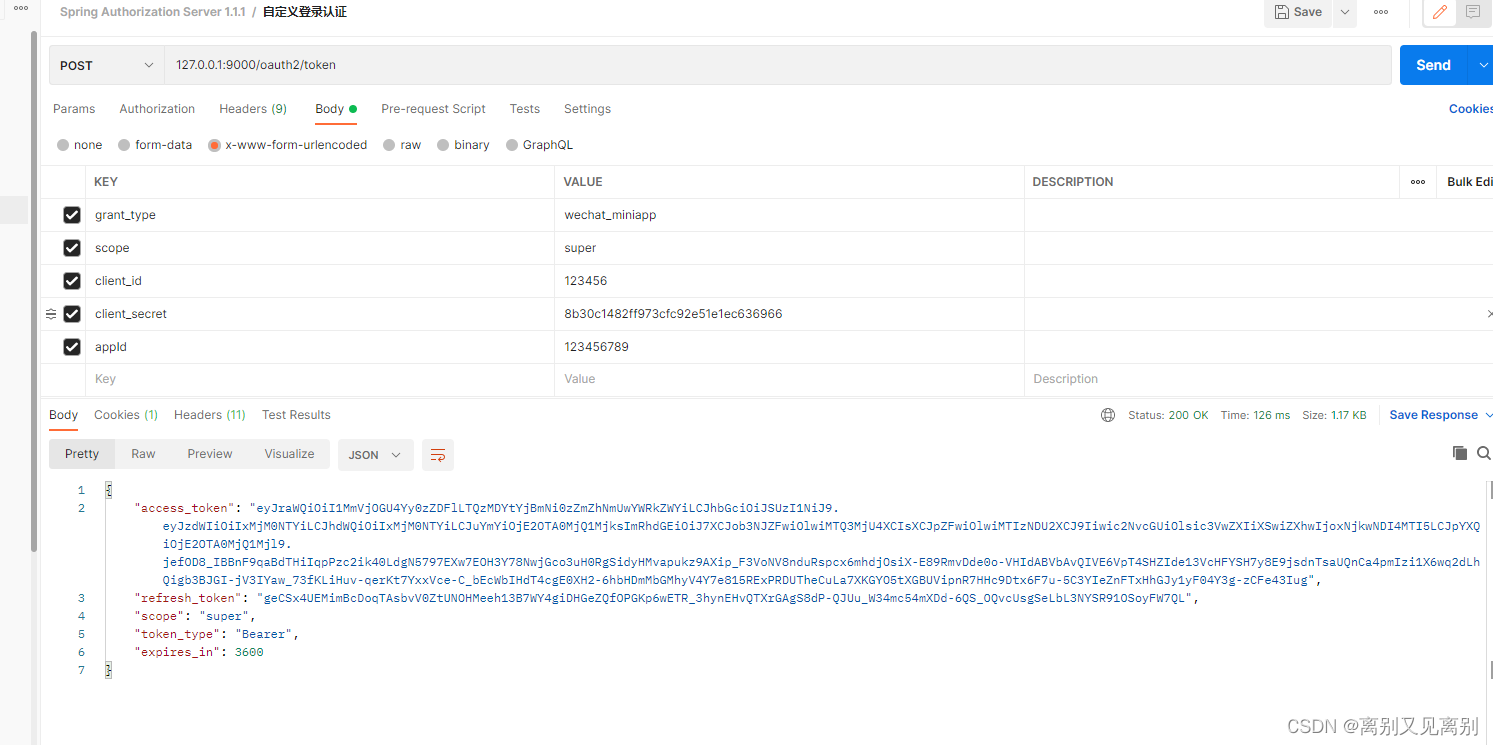Viewport: 1493px width, 745px height.
Task: Uncheck the appId row checkbox
Action: click(x=72, y=347)
